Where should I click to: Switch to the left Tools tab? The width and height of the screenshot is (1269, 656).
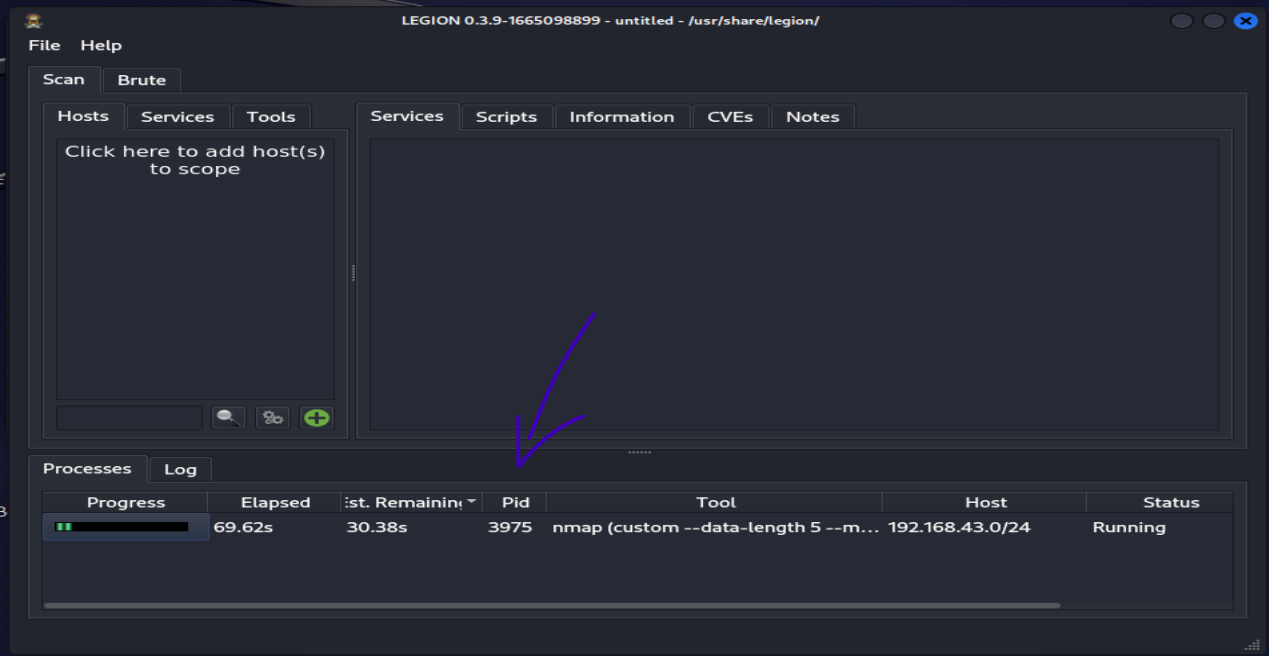coord(271,117)
